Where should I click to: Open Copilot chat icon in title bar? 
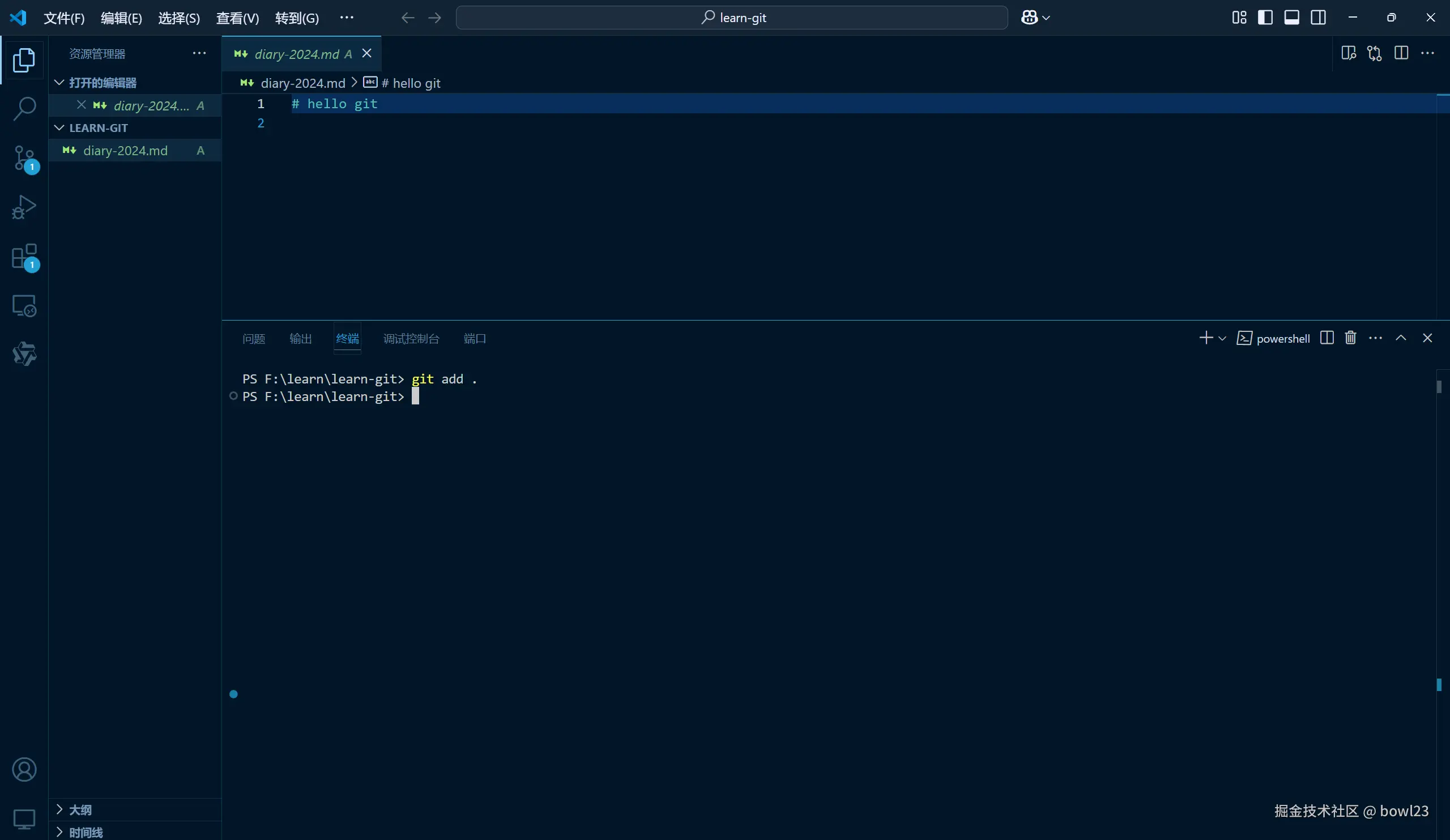(x=1029, y=18)
